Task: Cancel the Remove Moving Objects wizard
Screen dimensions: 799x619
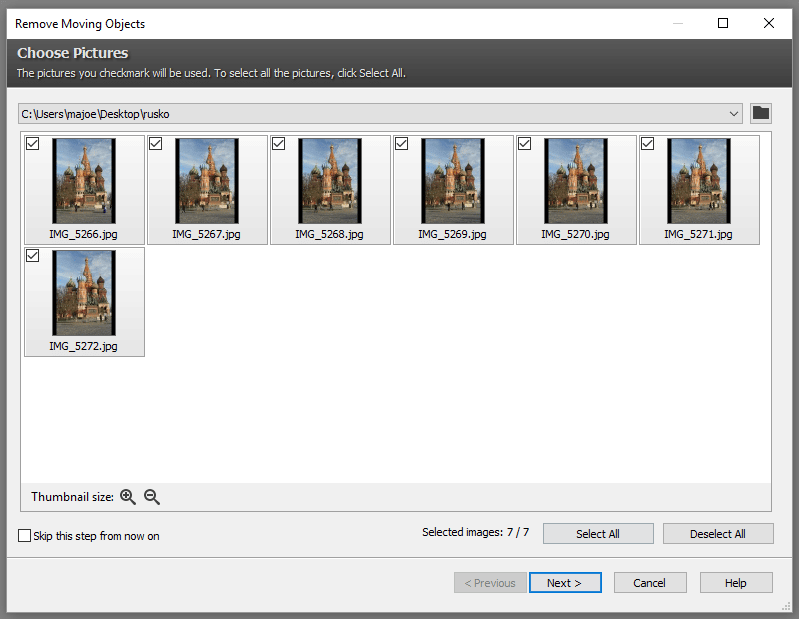Action: (650, 583)
